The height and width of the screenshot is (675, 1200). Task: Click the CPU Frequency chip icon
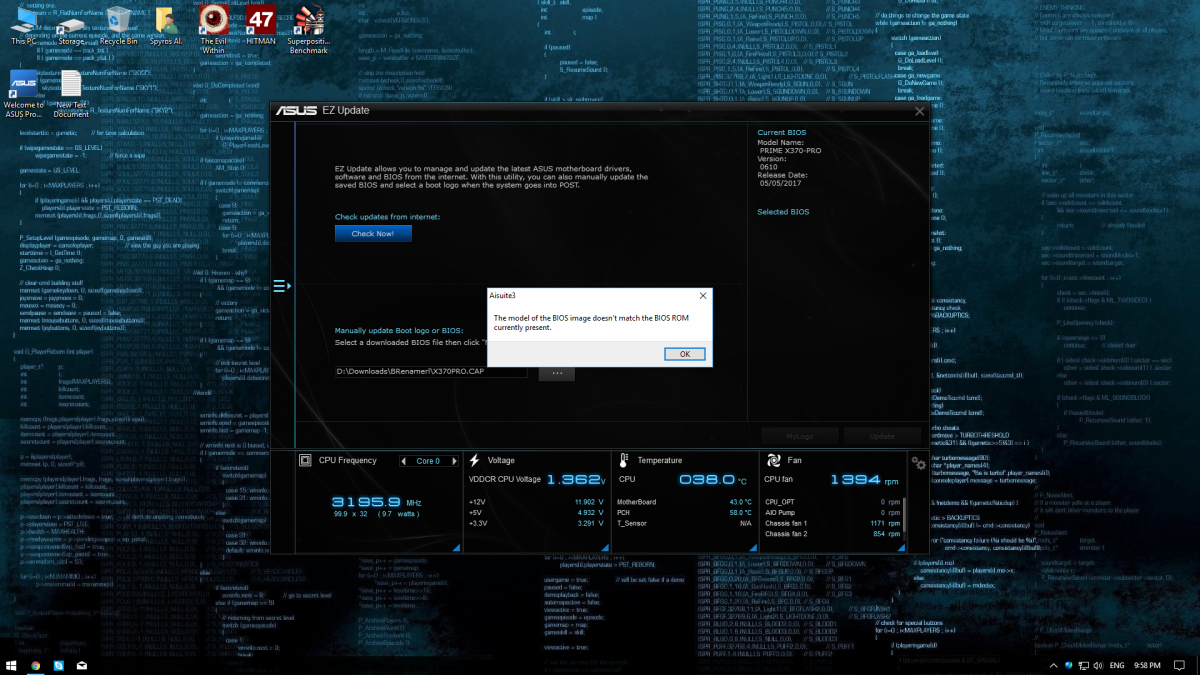pyautogui.click(x=306, y=461)
